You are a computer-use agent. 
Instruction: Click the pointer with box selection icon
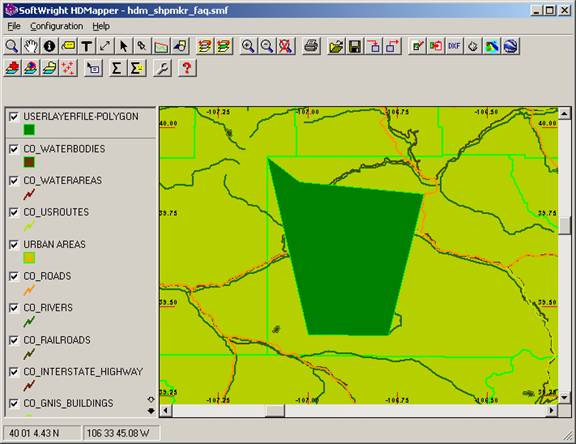pos(93,68)
